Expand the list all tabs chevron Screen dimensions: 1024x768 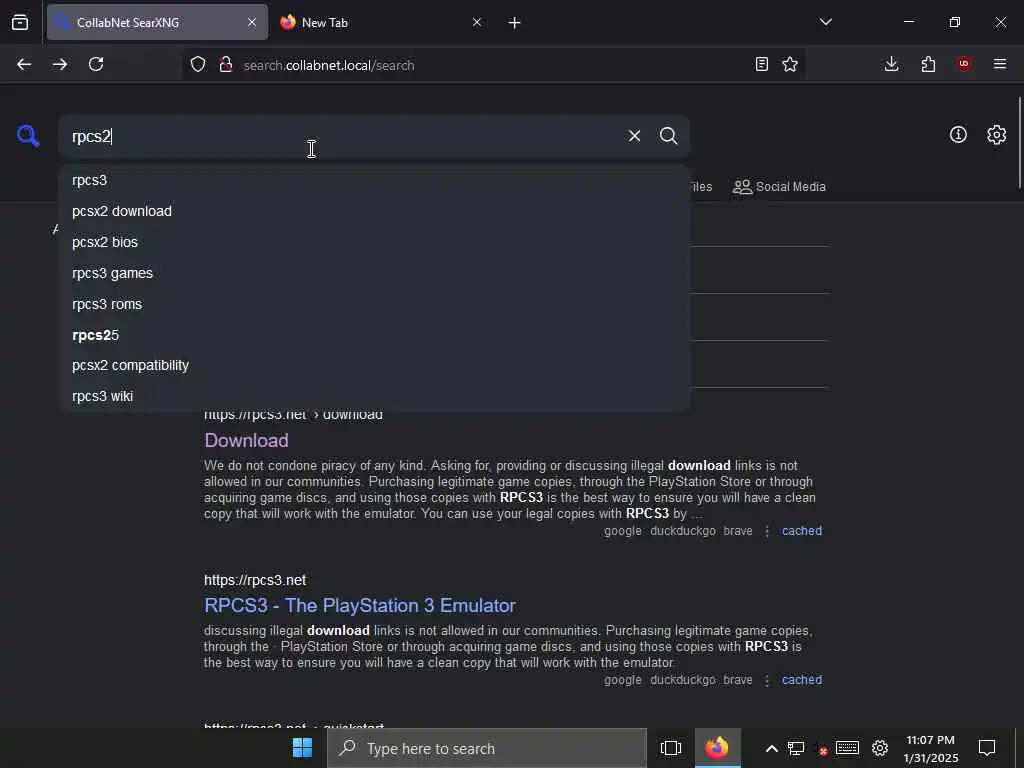pyautogui.click(x=825, y=22)
